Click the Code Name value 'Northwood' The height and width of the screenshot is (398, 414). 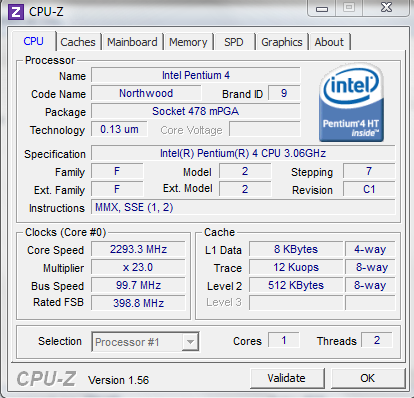point(146,93)
